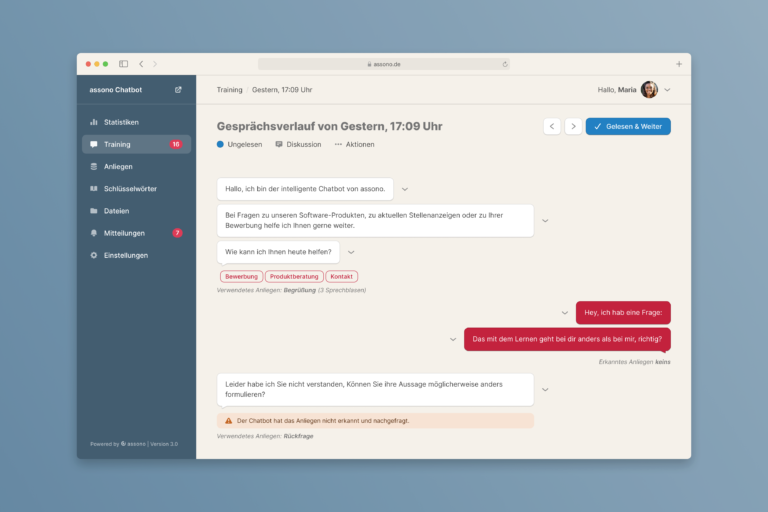Click the Dateien folder icon

click(x=94, y=211)
